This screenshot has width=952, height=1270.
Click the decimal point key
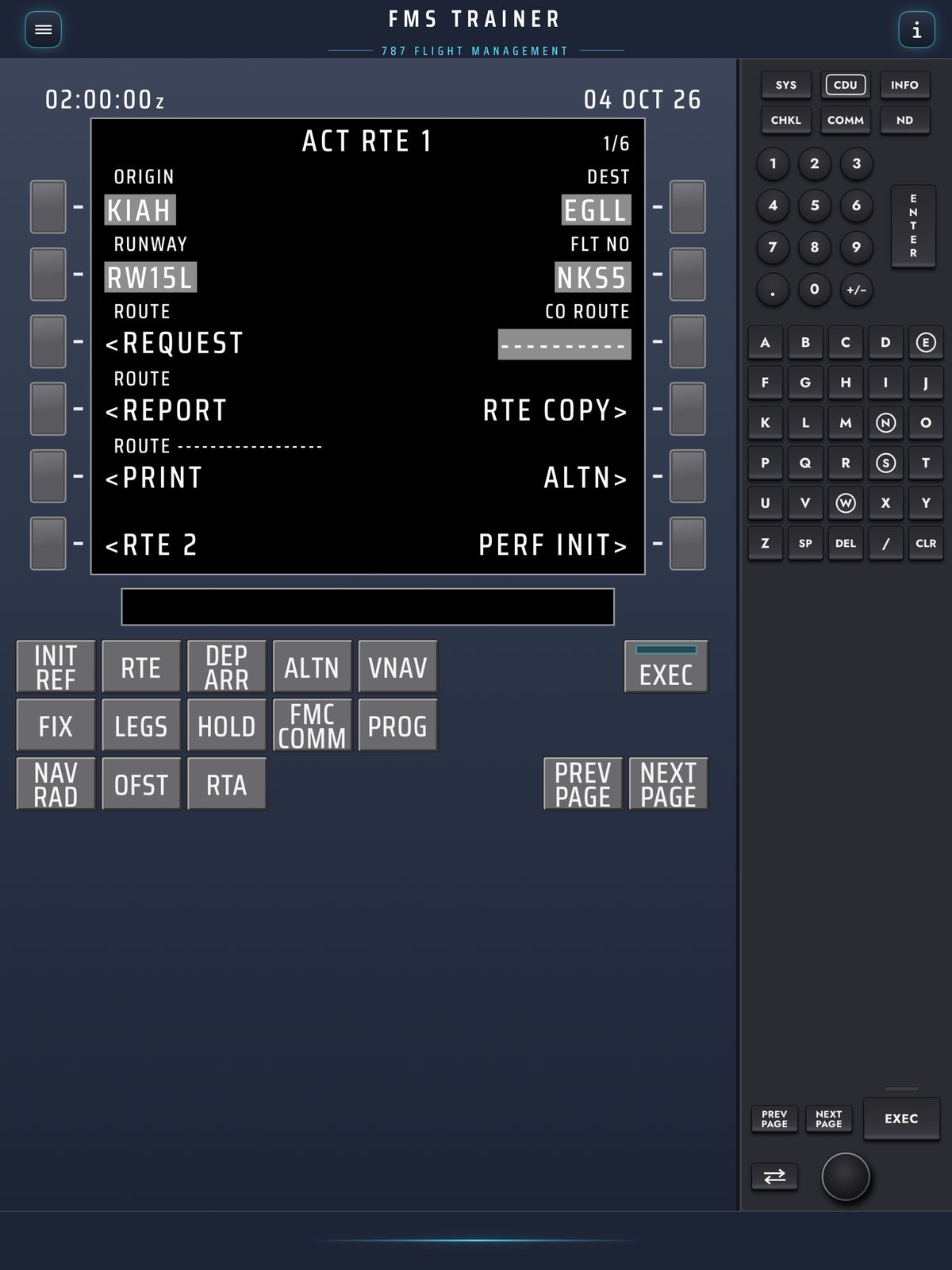tap(773, 290)
